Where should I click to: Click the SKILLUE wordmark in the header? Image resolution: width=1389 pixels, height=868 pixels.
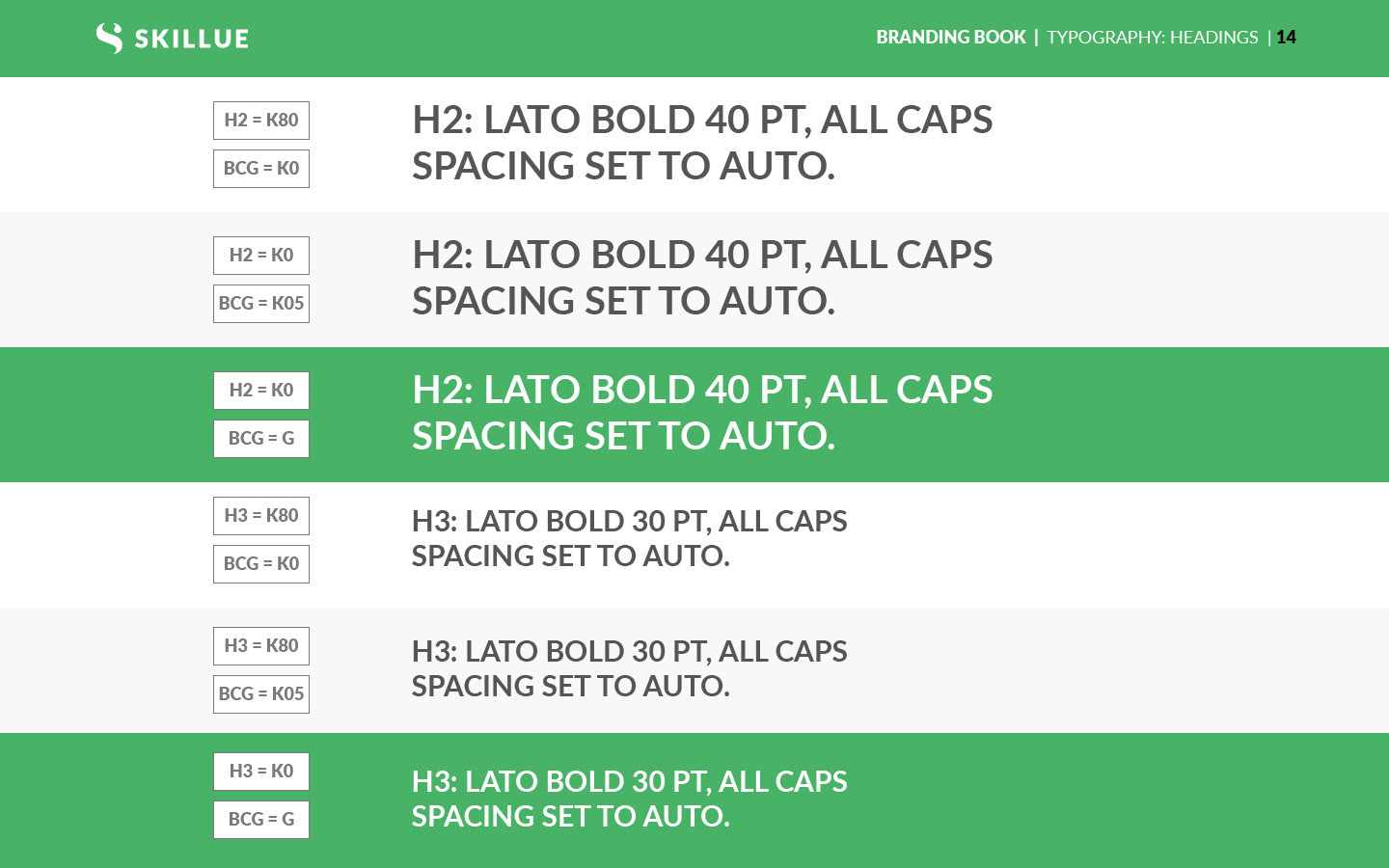click(x=191, y=39)
